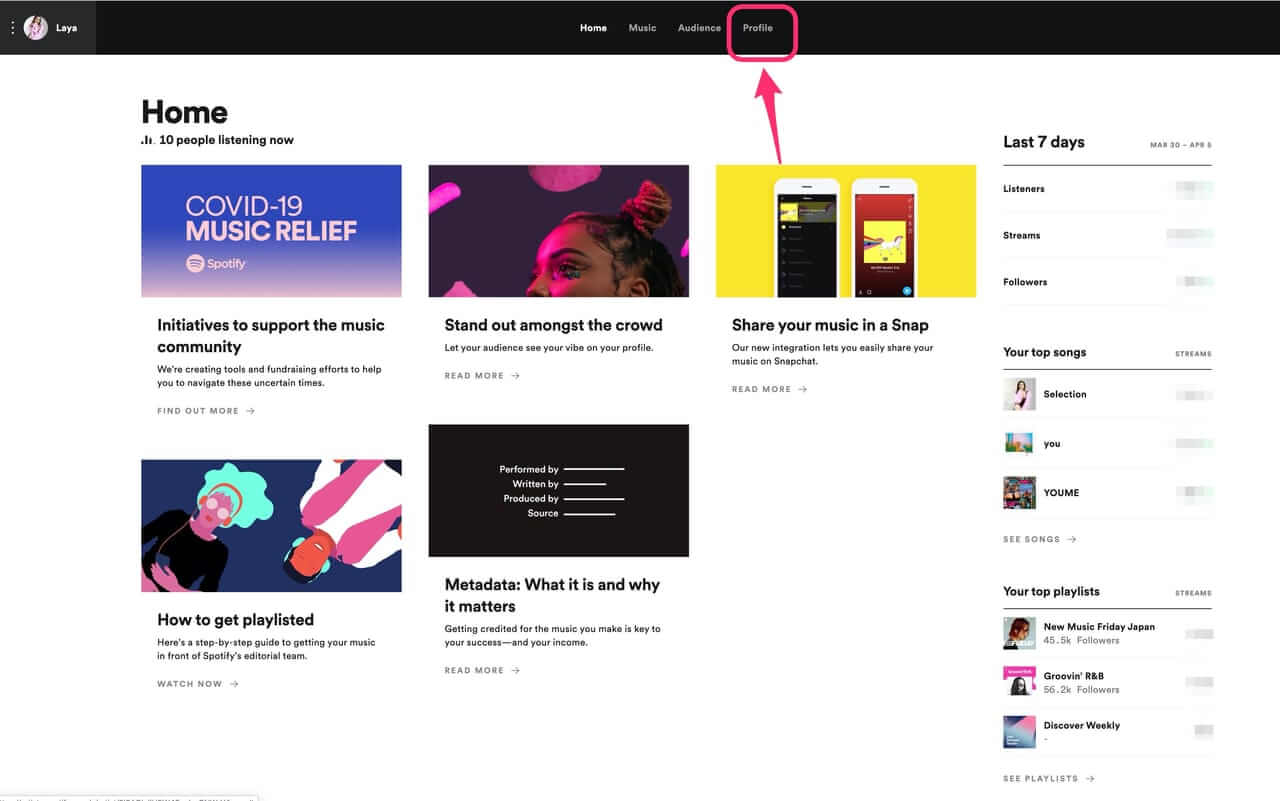Screen dimensions: 1280x801
Task: Click the Selection song cover art
Action: pyautogui.click(x=1019, y=394)
